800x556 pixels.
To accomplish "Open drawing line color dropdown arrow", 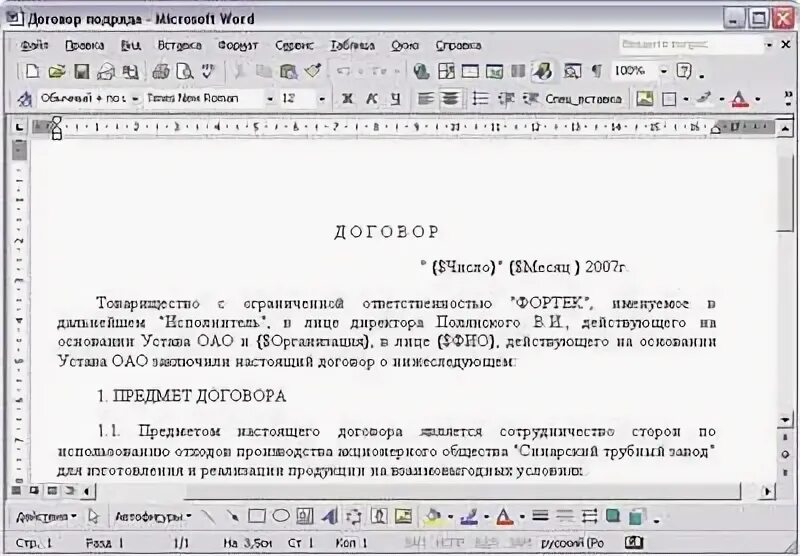I will [486, 517].
